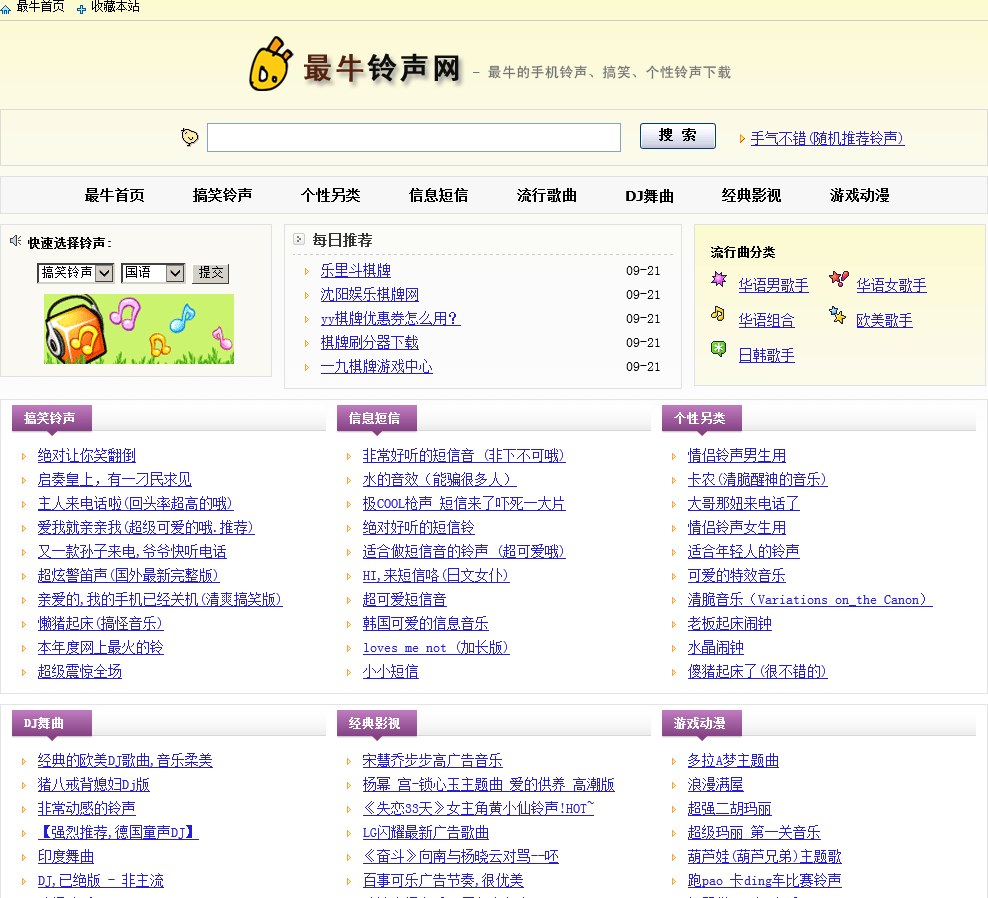Screen dimensions: 988x898
Task: Open the 宋慧乔步步高广告音乐 link
Action: [432, 761]
